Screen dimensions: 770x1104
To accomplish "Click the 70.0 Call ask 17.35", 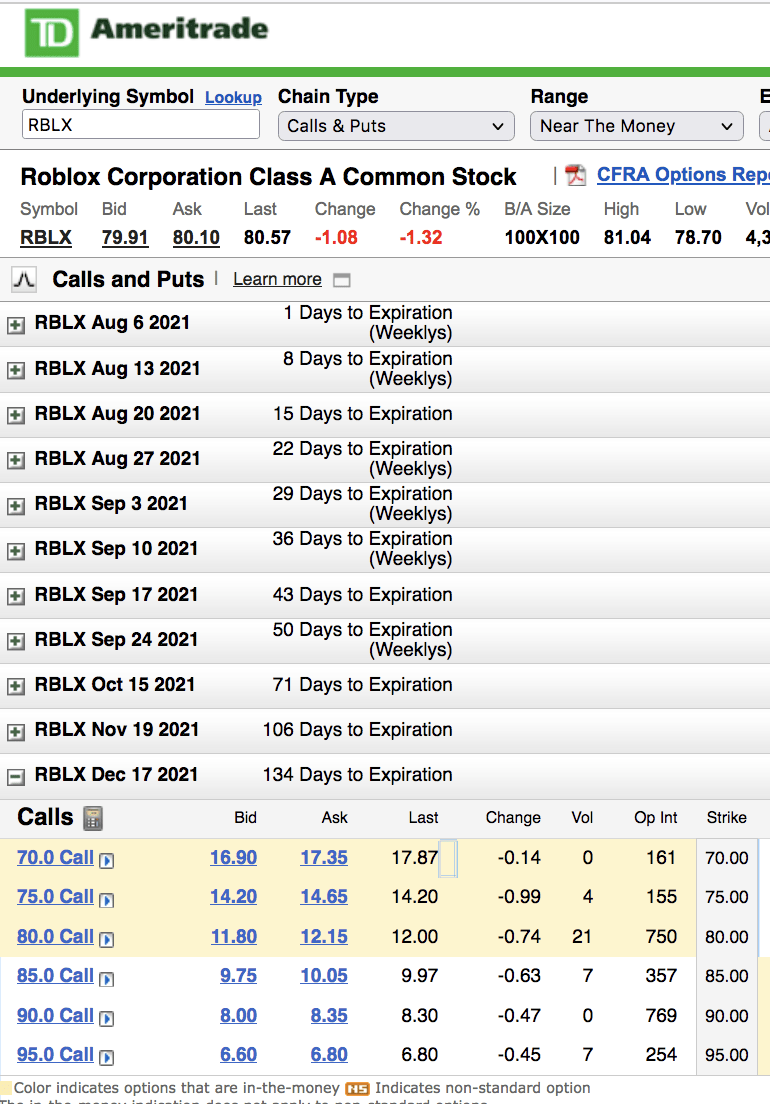I will coord(324,858).
